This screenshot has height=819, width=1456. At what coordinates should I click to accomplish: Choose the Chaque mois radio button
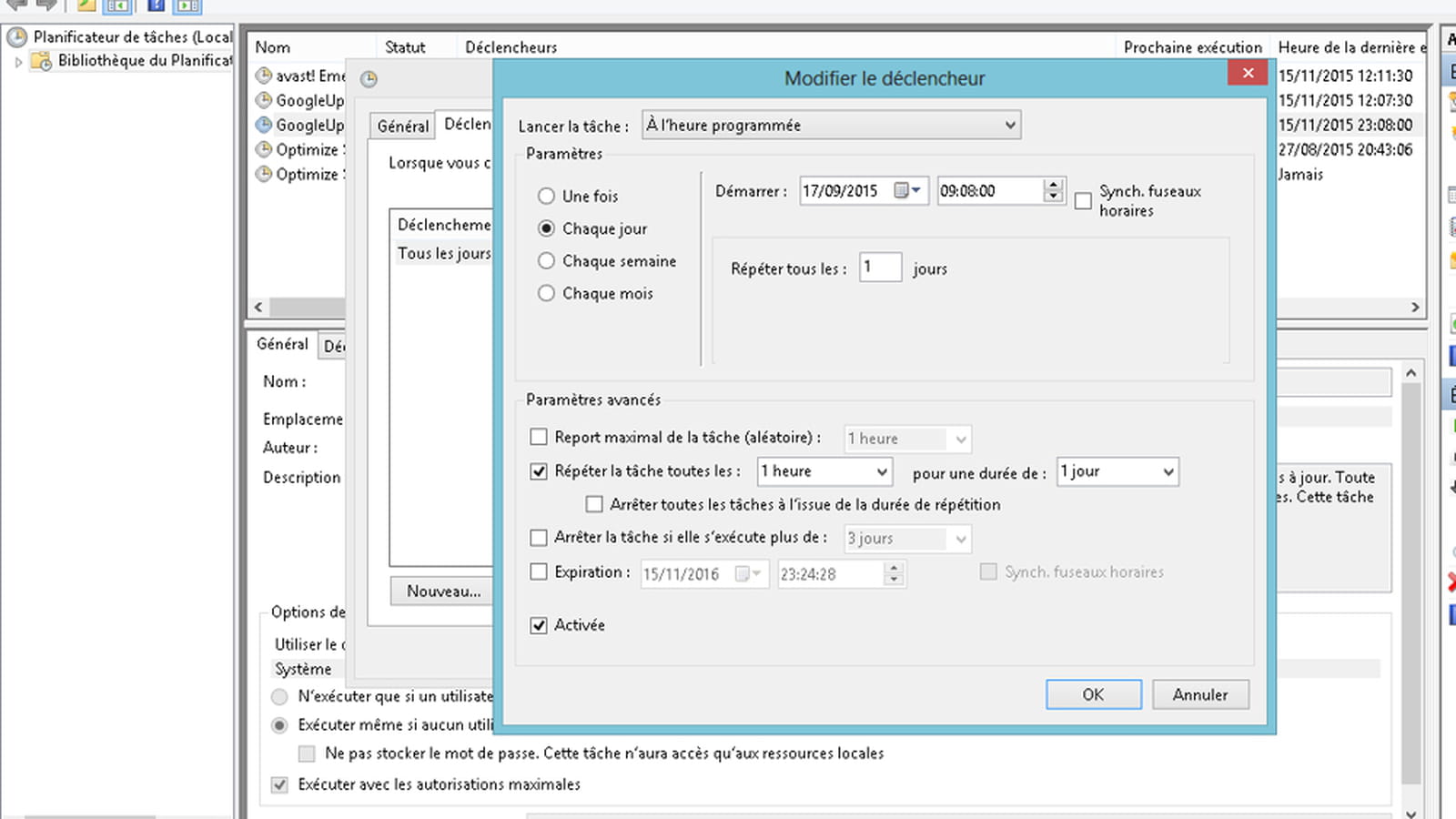tap(546, 293)
